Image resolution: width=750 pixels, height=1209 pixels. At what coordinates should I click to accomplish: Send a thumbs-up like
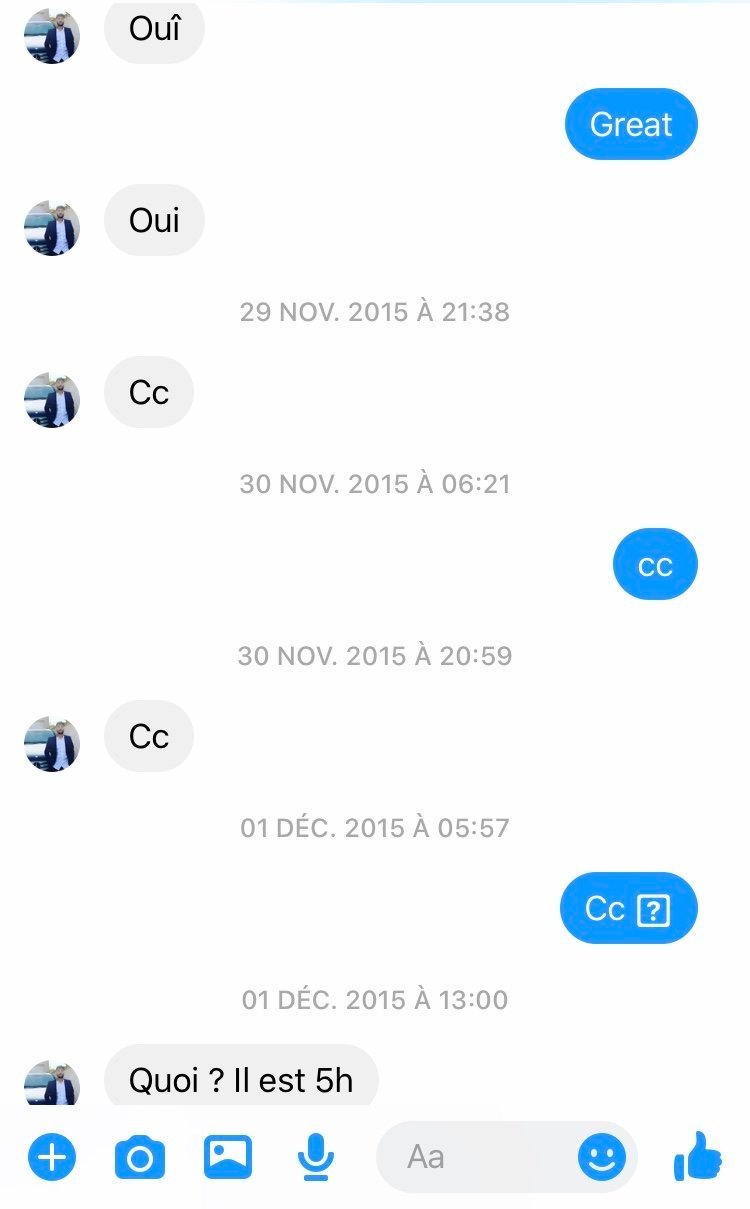698,1156
